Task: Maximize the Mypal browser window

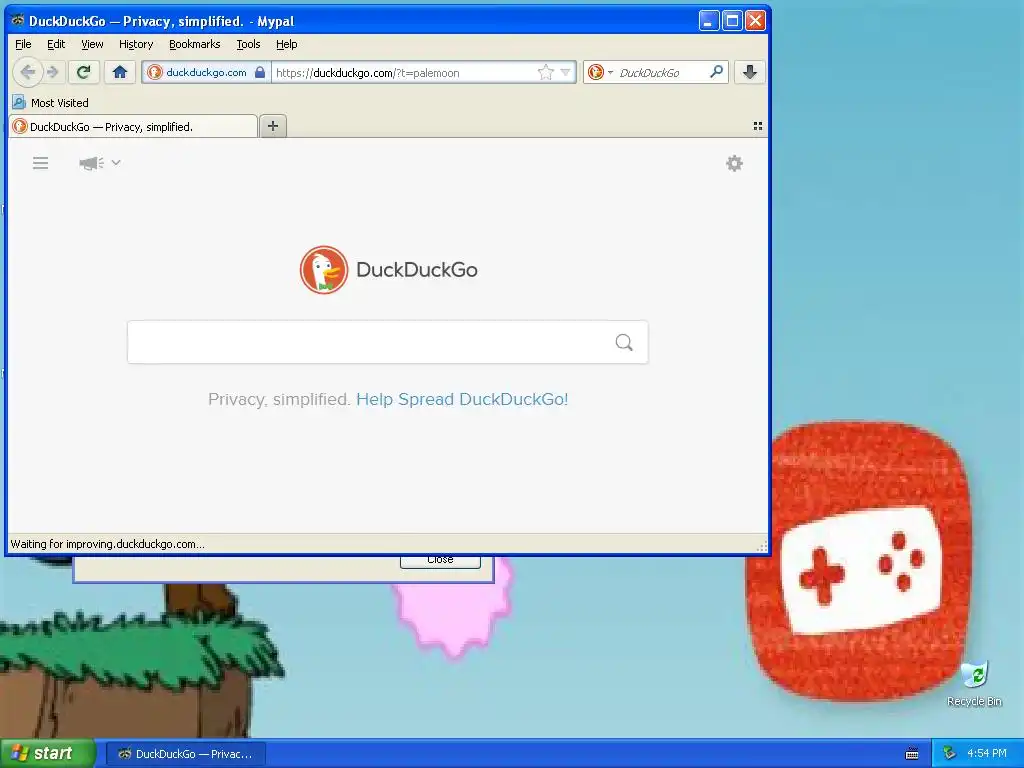Action: (732, 21)
